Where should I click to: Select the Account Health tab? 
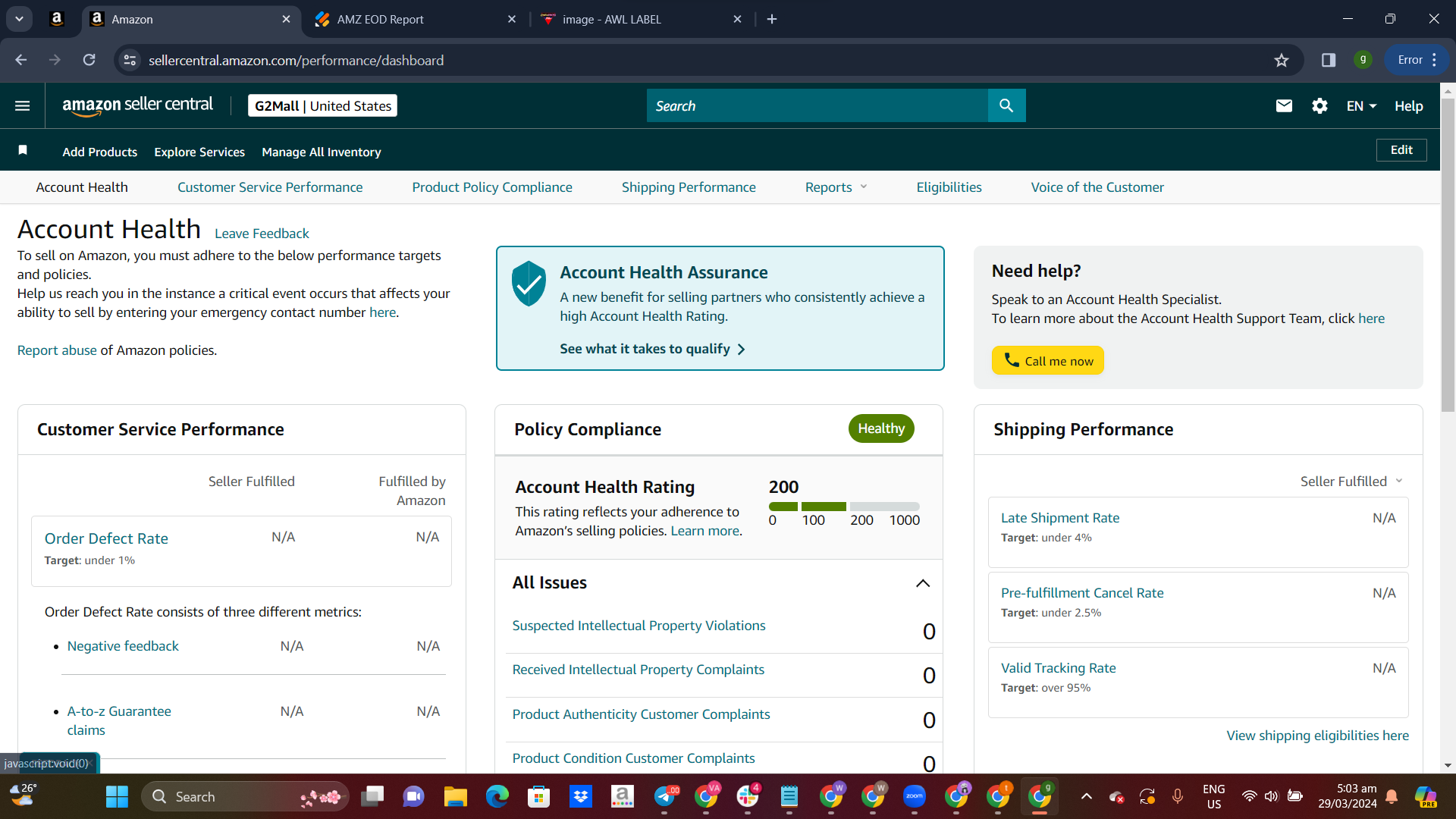tap(82, 187)
